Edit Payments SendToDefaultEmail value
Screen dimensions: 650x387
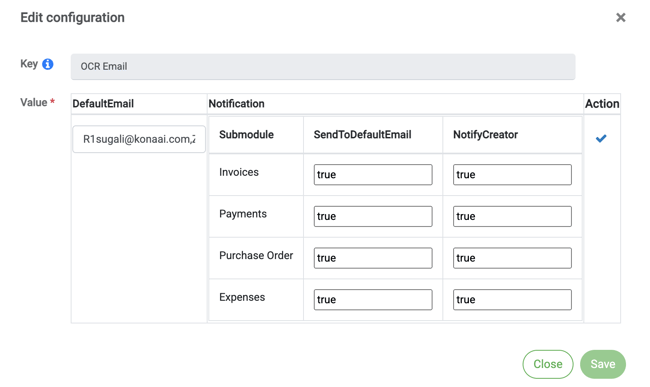373,216
